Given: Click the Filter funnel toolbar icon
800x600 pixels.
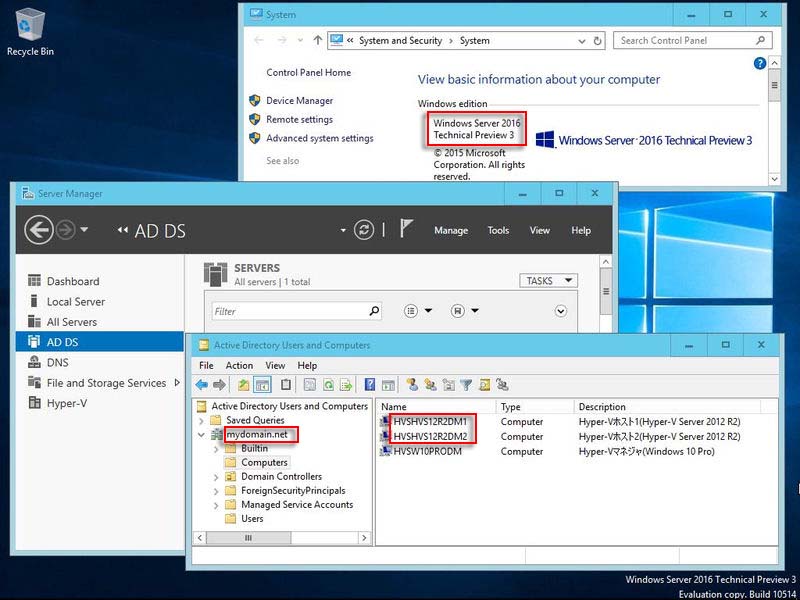Looking at the screenshot, I should [x=466, y=385].
